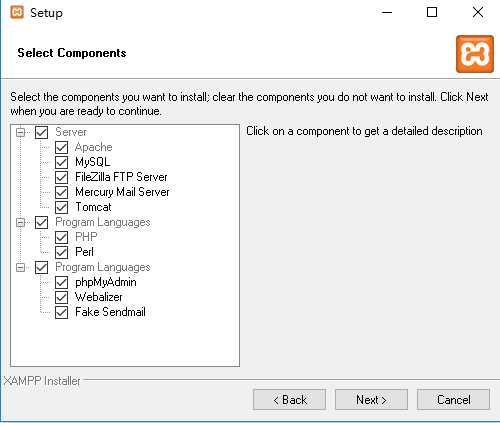Click the XAMPP logo in the header
This screenshot has height=423, width=500.
[x=475, y=54]
